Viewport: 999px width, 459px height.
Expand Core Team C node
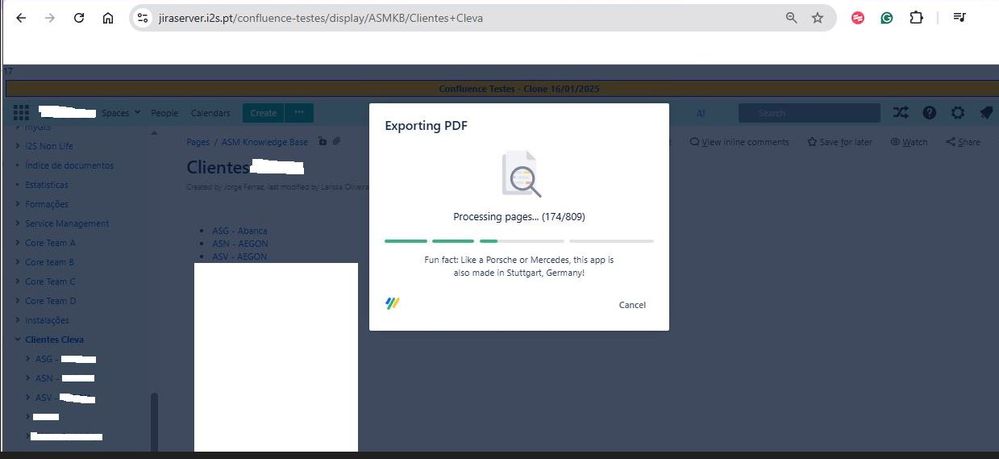pyautogui.click(x=18, y=282)
